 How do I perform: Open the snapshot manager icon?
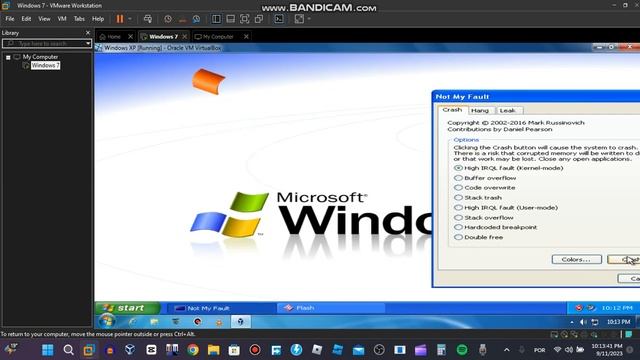click(x=196, y=19)
